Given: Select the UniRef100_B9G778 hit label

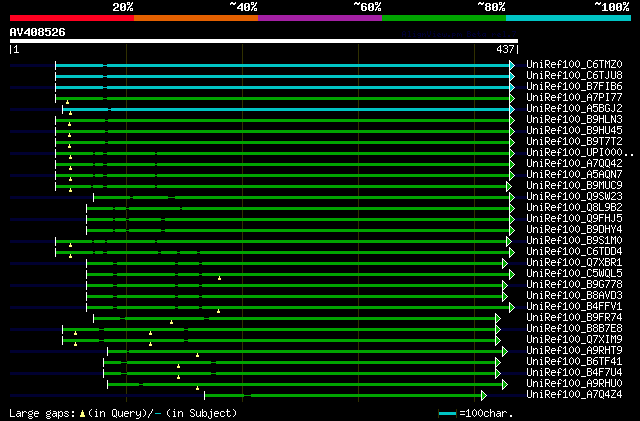Looking at the screenshot, I should [574, 285].
